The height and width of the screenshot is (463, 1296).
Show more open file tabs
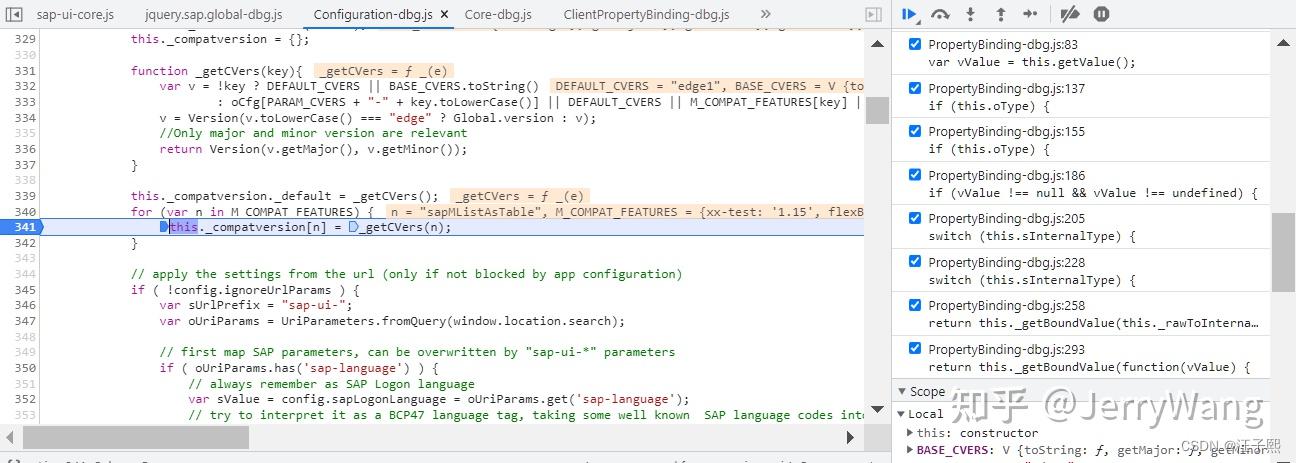point(765,14)
